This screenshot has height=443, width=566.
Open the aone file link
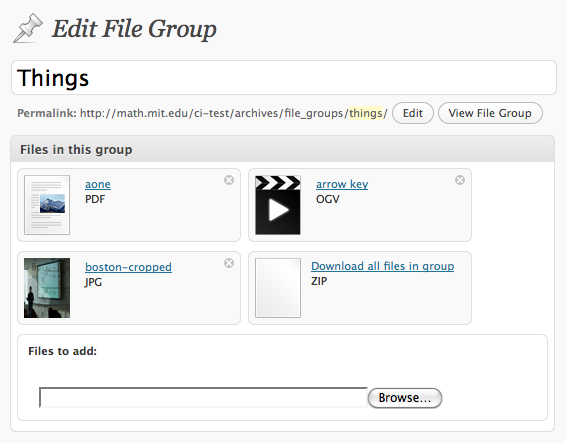coord(98,184)
